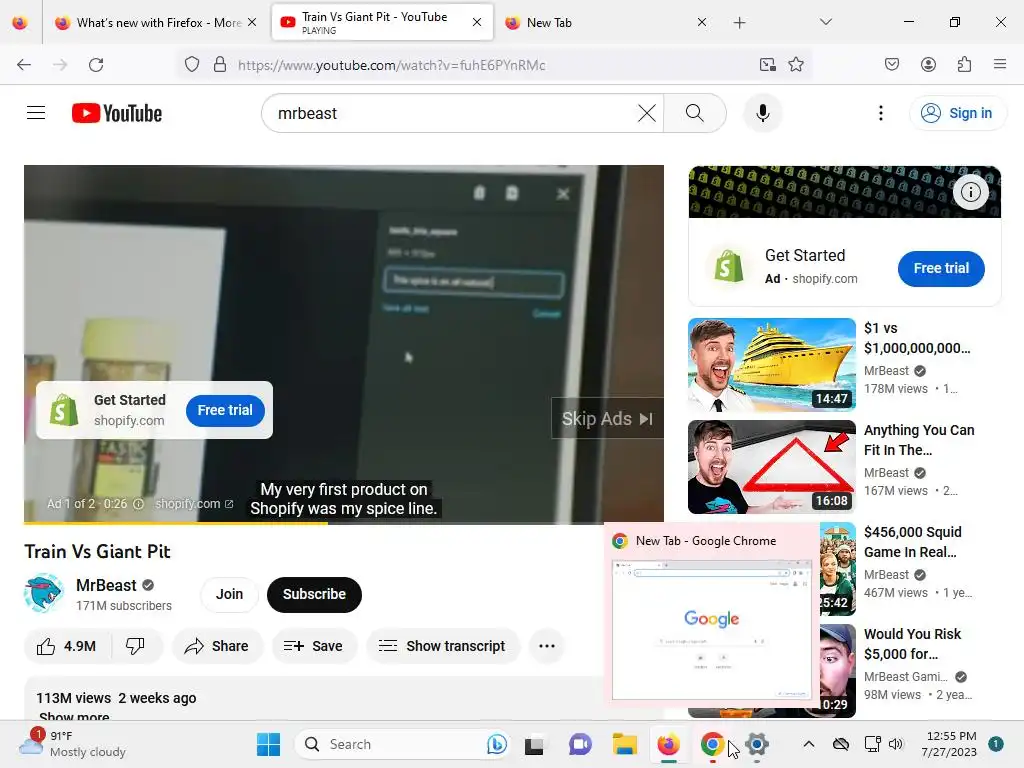Viewport: 1024px width, 768px height.
Task: Open picture-in-picture from address bar
Action: point(767,65)
